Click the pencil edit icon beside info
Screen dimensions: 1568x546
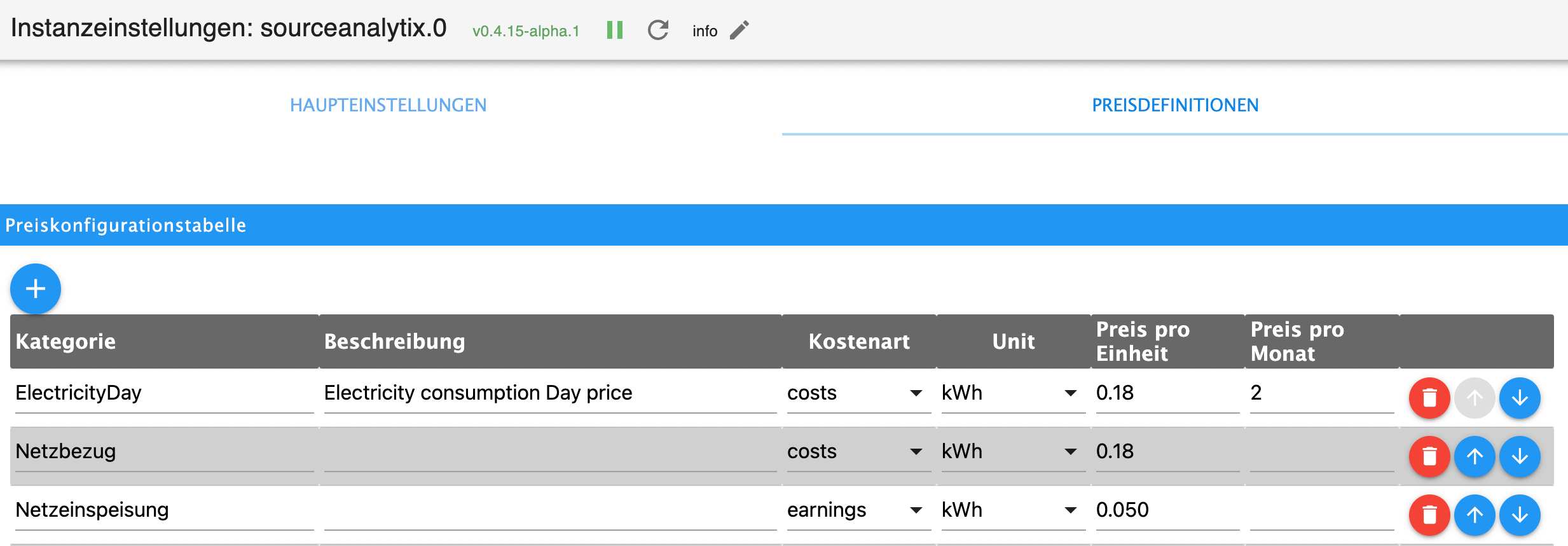739,30
